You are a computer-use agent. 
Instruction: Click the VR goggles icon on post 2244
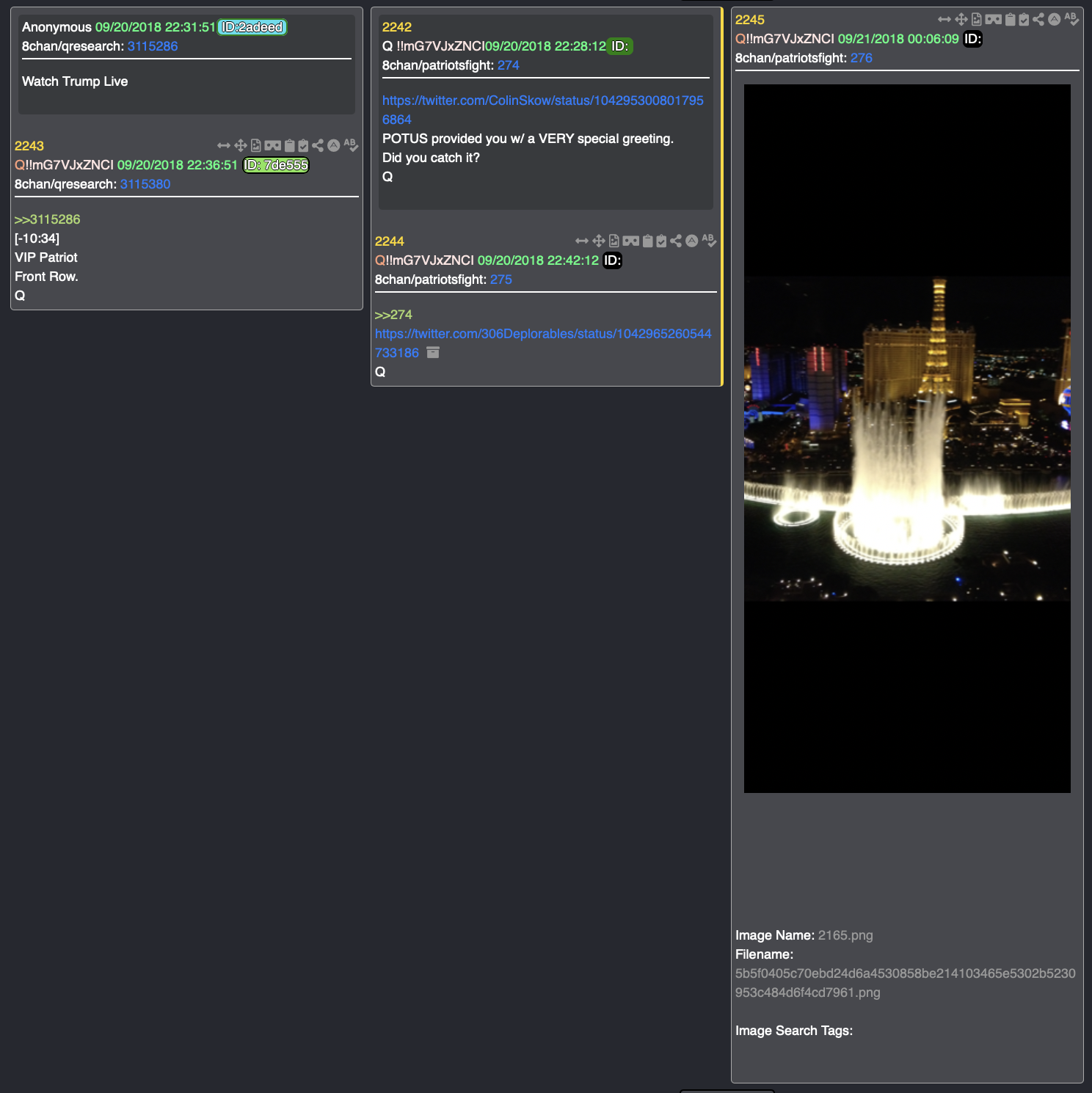click(631, 241)
